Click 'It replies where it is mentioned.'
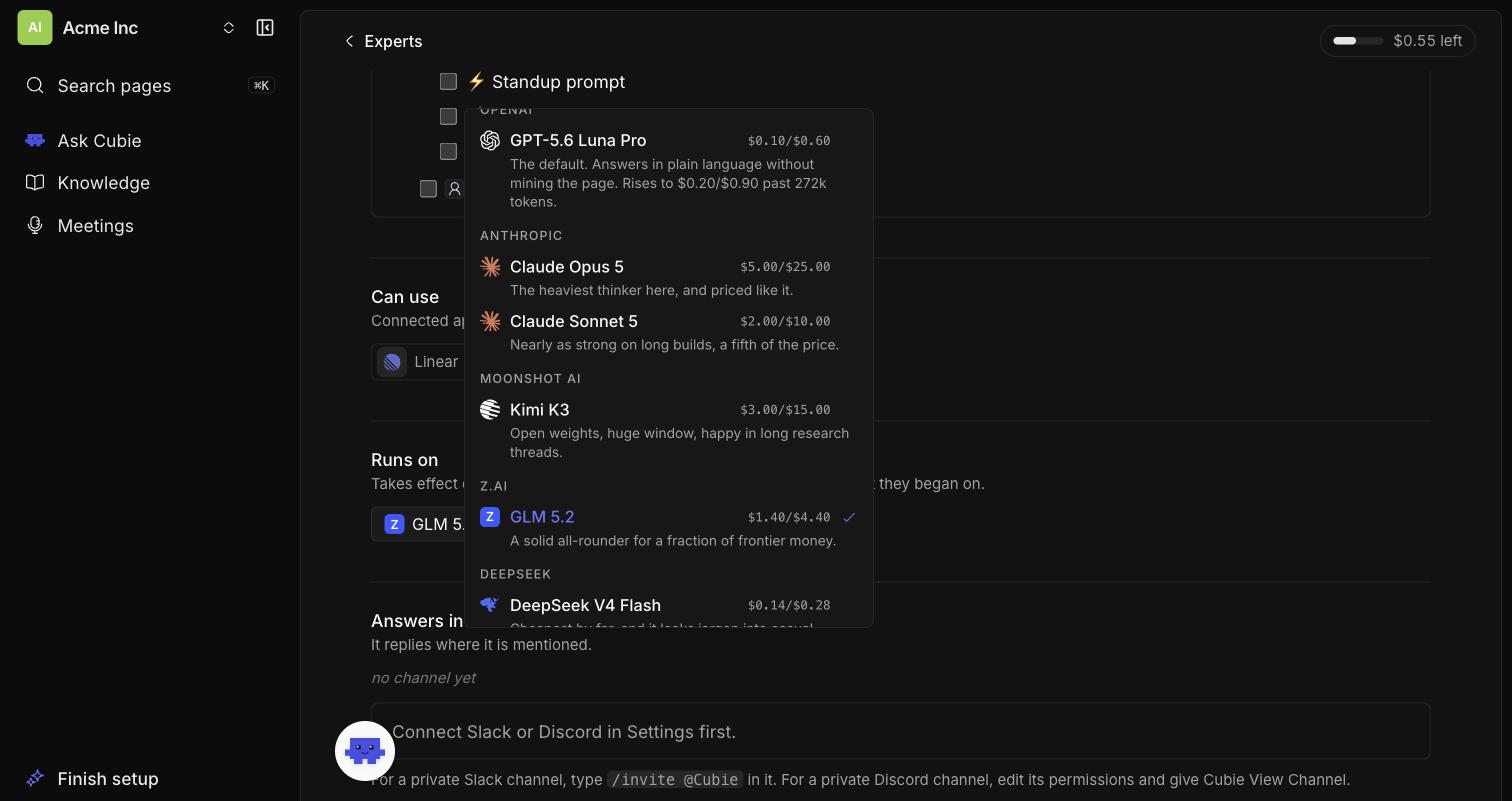This screenshot has width=1512, height=801. tap(481, 645)
